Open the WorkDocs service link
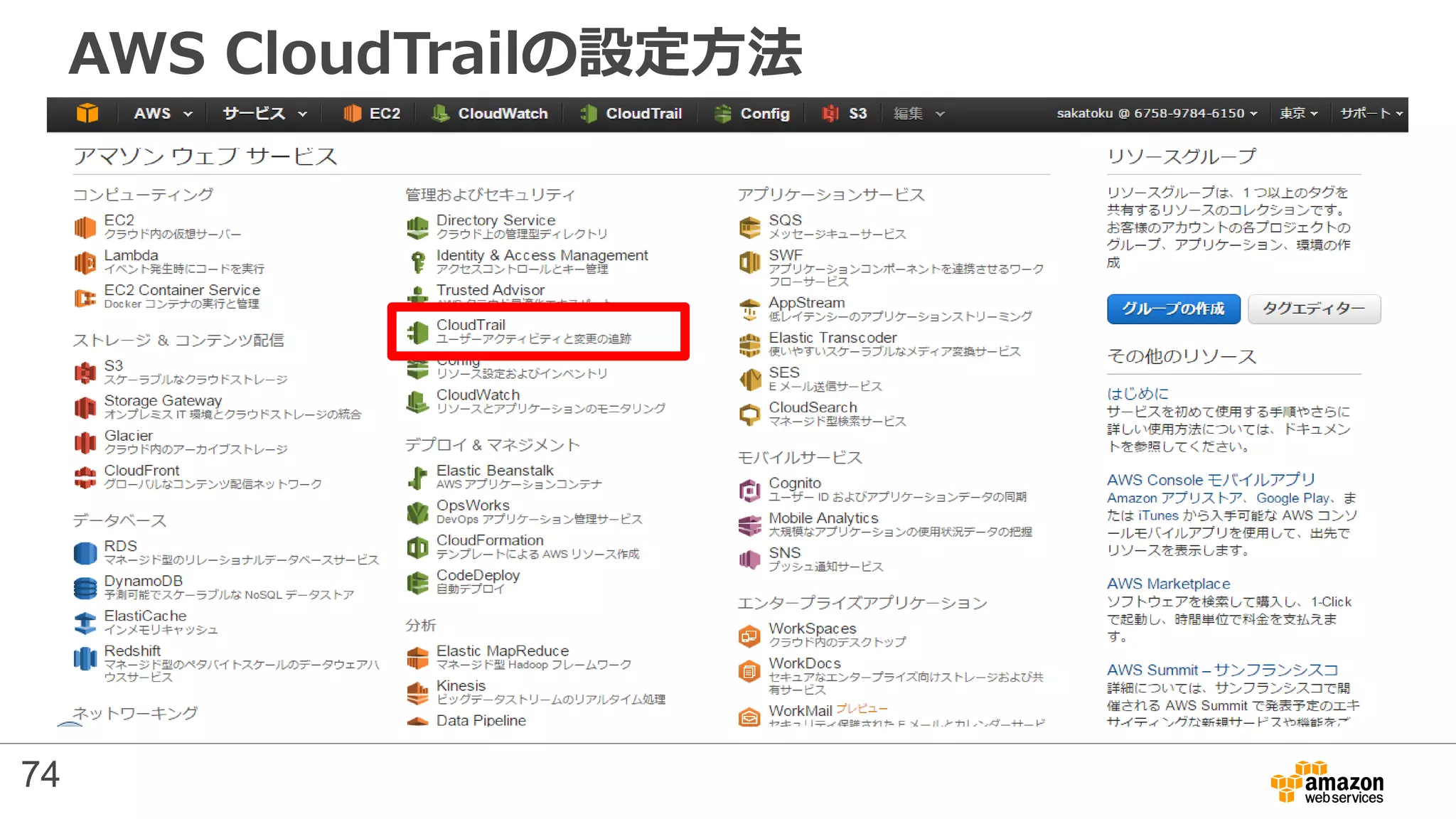The width and height of the screenshot is (1456, 819). coord(804,663)
